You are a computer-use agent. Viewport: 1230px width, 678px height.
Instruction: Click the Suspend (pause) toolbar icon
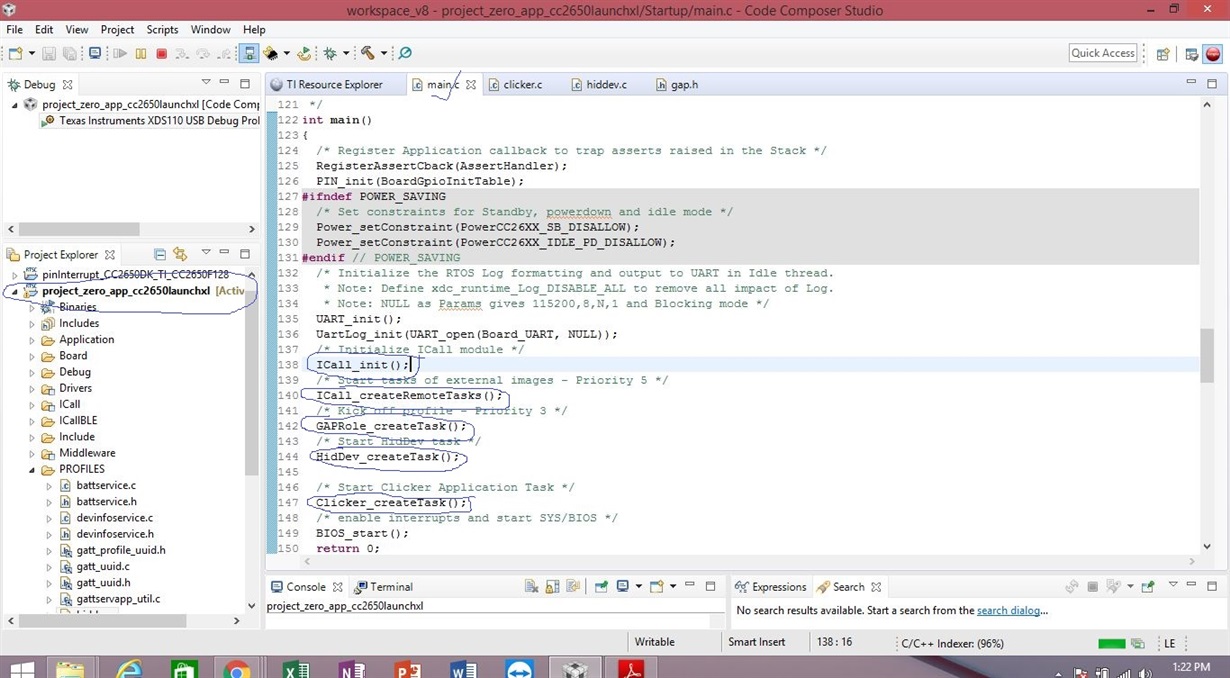click(141, 53)
